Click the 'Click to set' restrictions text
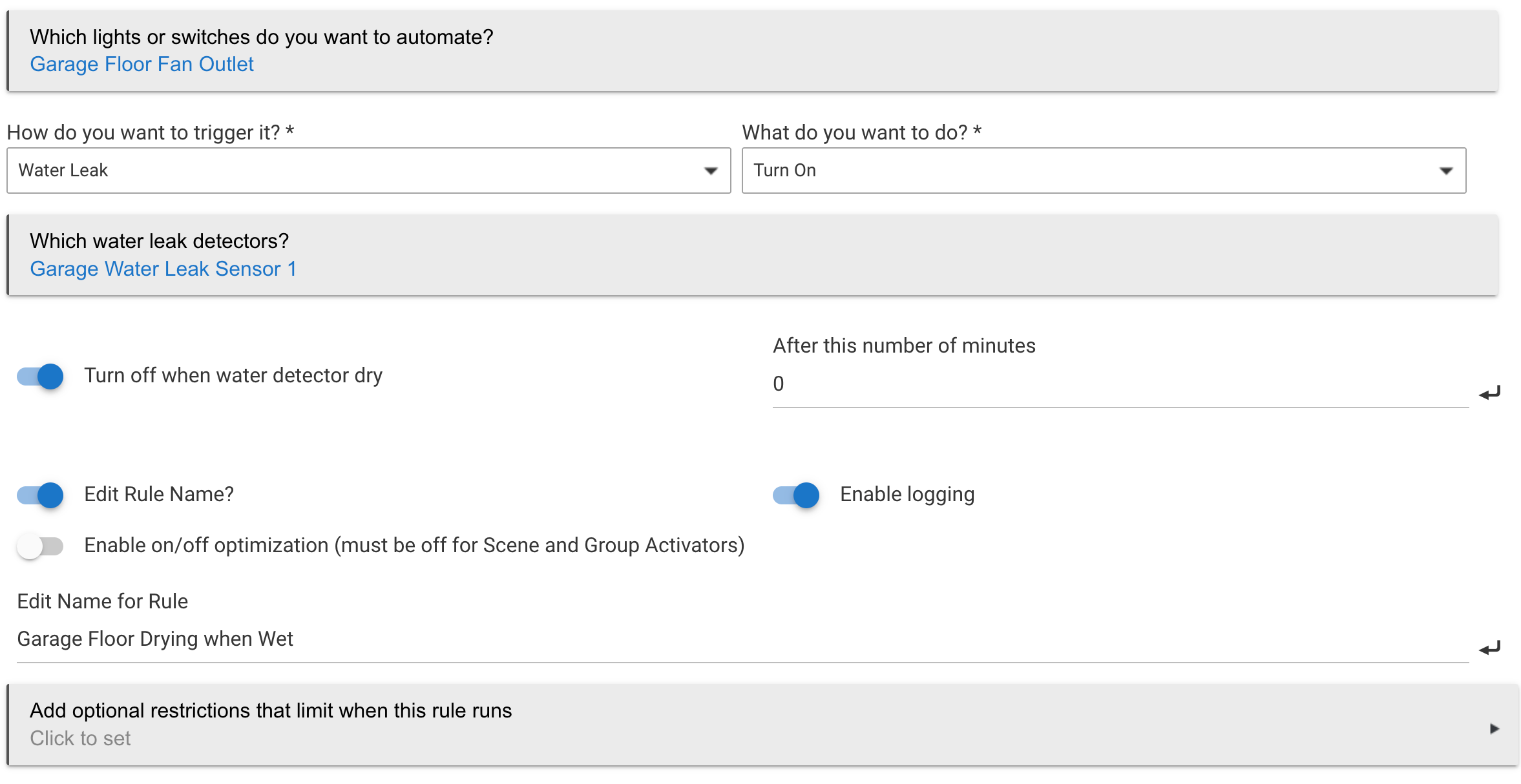Screen dimensions: 1521x784 point(80,738)
